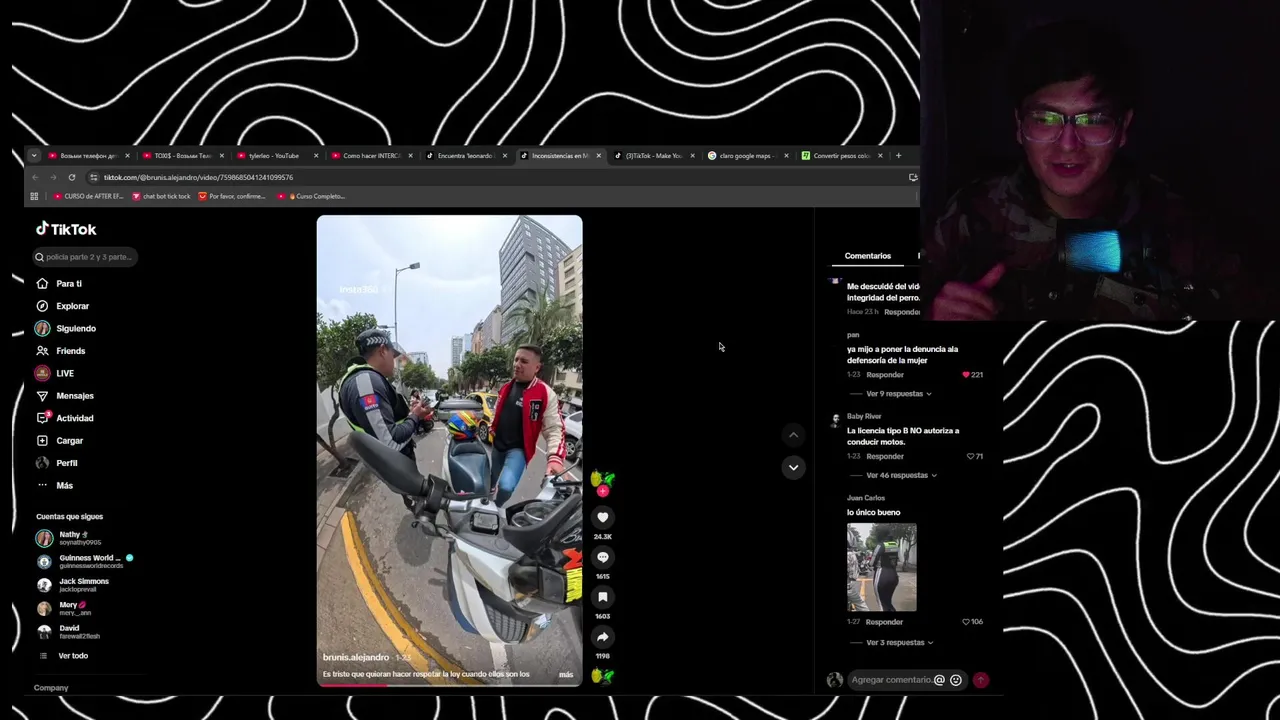1280x720 pixels.
Task: Go to next video arrow
Action: (793, 467)
